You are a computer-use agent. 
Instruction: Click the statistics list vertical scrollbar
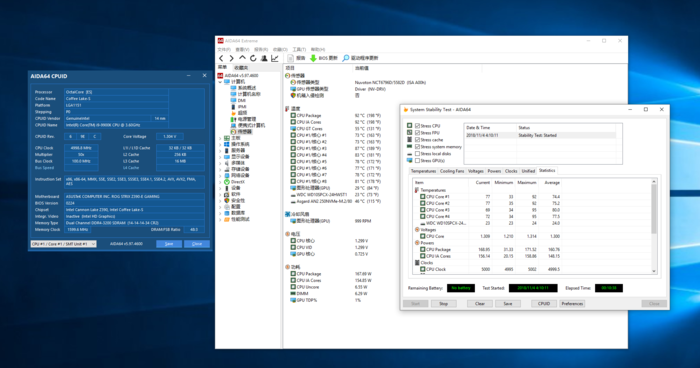point(654,209)
